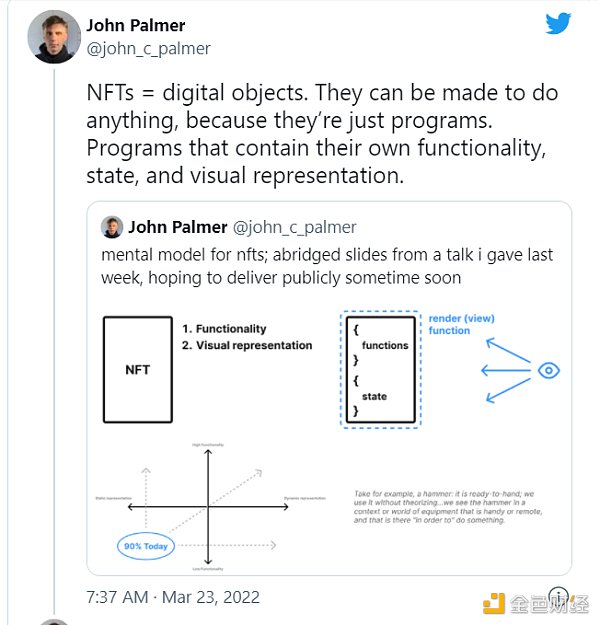Click John Palmer name in quoted tweet
600x625 pixels.
(177, 227)
